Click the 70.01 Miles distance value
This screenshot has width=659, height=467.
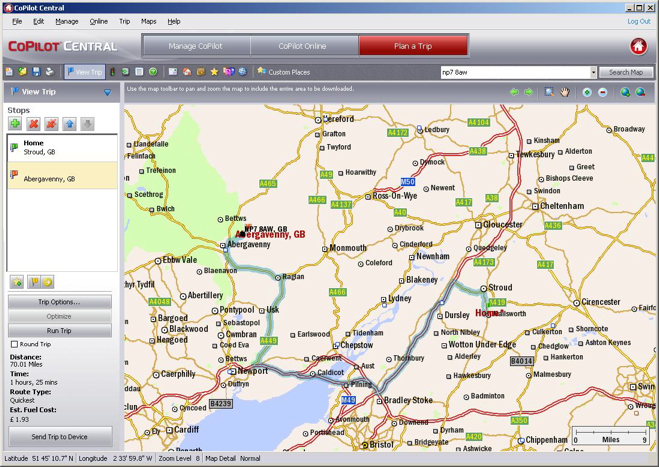coord(26,364)
